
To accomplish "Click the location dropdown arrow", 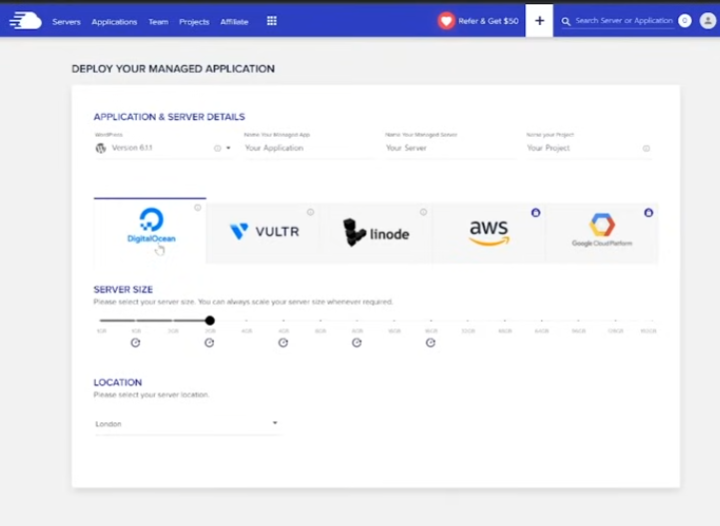I will [275, 423].
